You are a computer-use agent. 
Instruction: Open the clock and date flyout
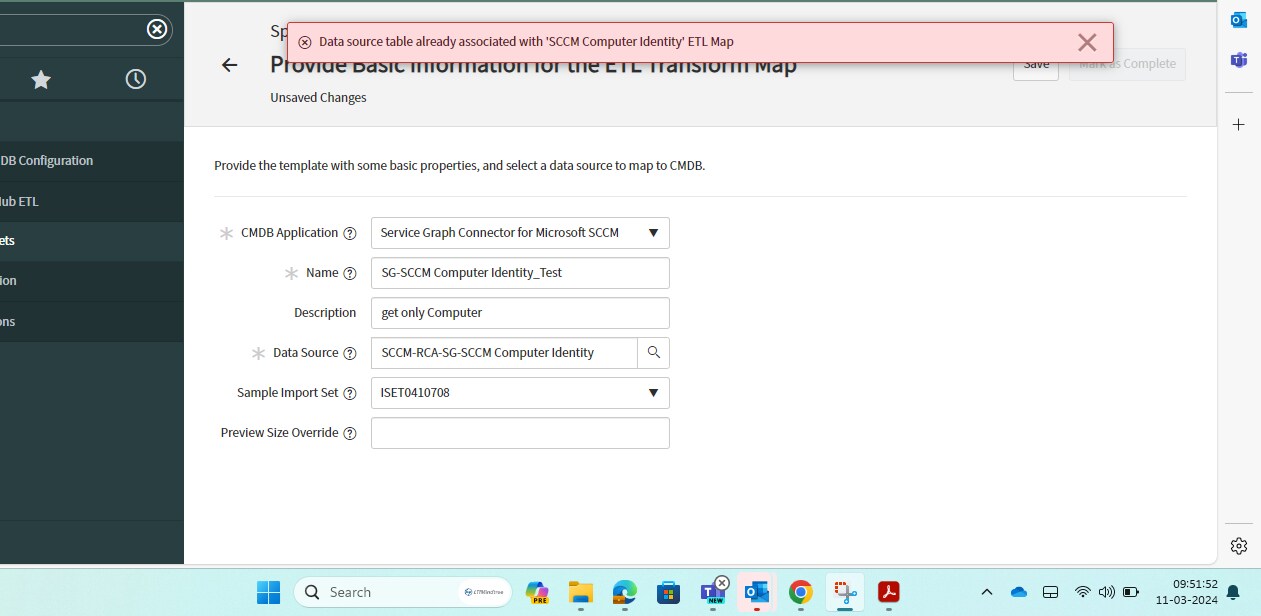1188,592
